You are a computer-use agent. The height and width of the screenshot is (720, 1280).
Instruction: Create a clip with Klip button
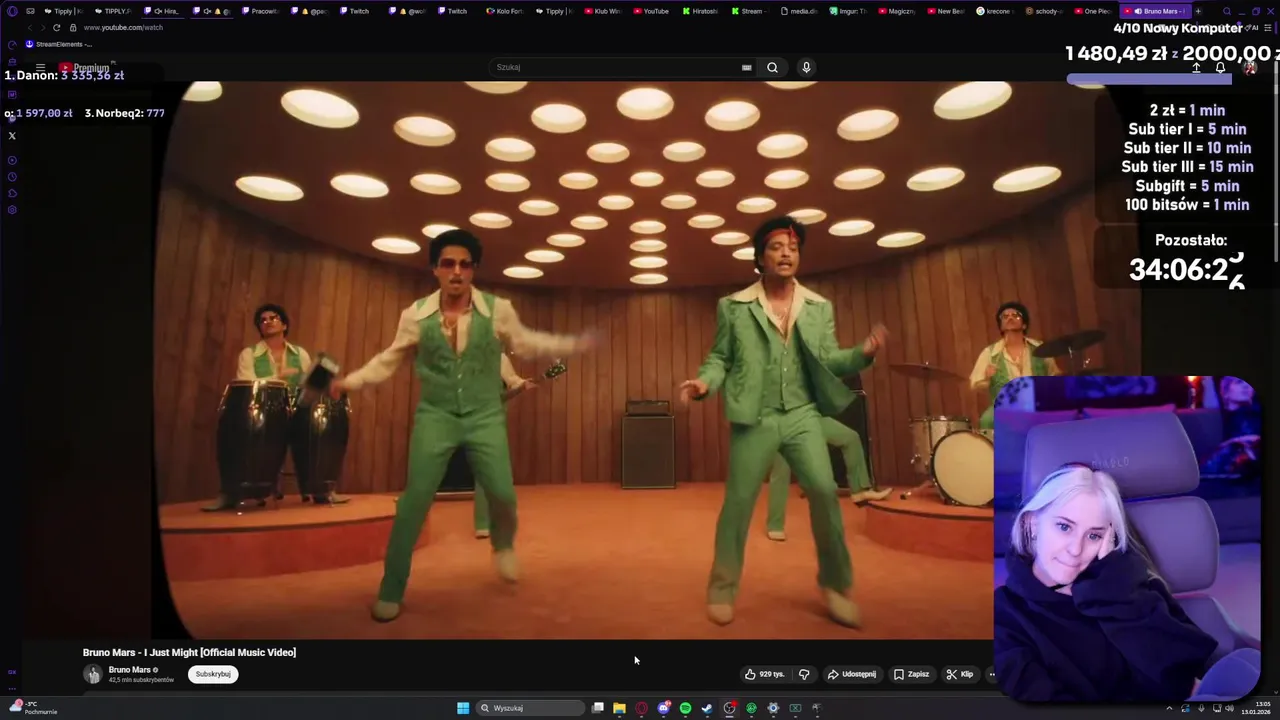pos(959,674)
